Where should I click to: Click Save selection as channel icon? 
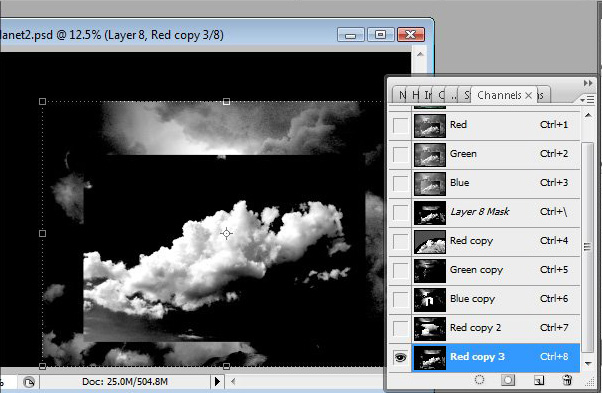tap(508, 380)
